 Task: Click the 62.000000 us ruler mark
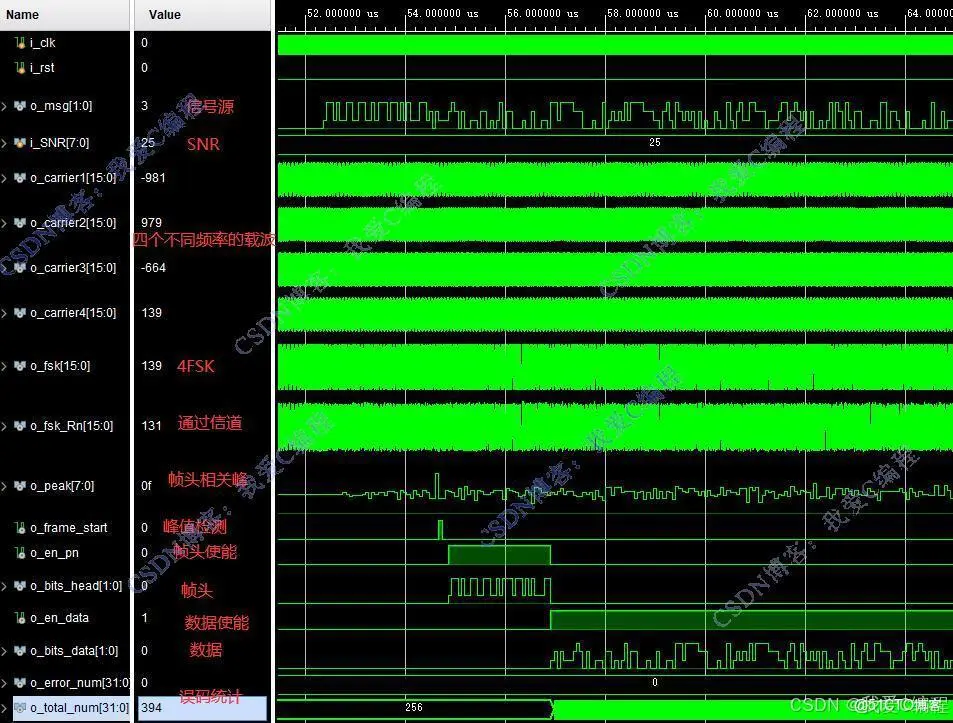click(842, 13)
